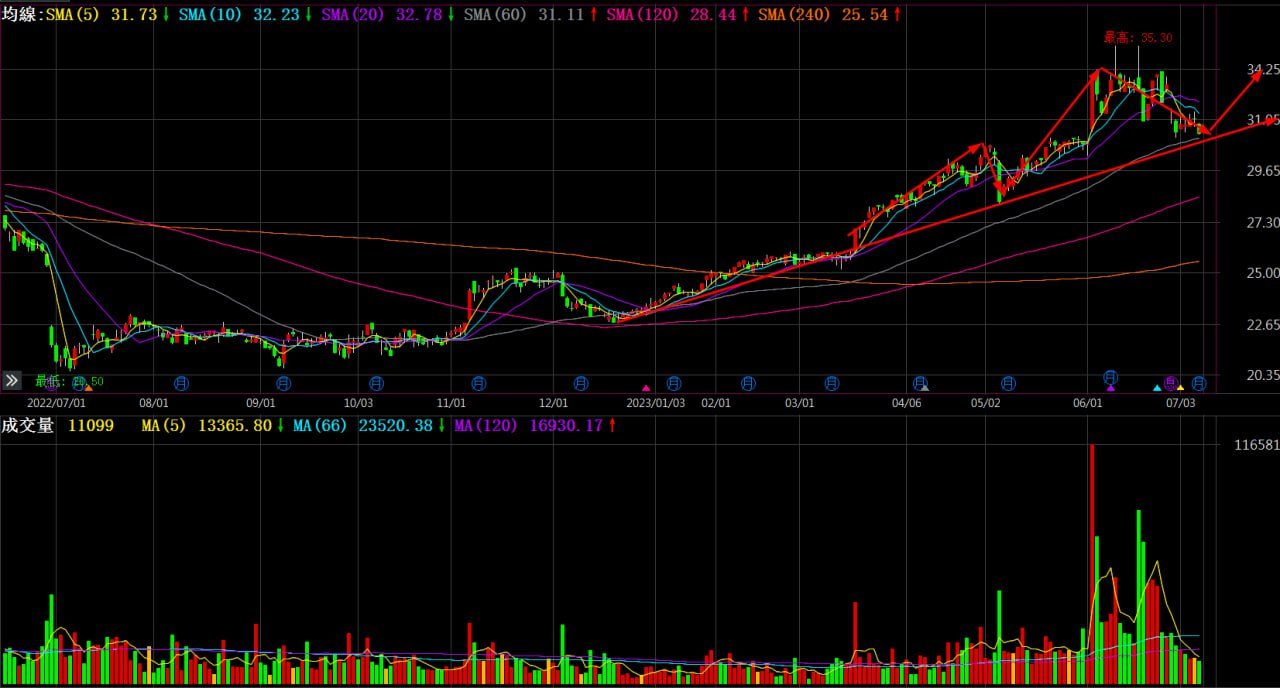Click the cyan triangle event marker near 07/03
The image size is (1280, 688).
[x=1157, y=387]
